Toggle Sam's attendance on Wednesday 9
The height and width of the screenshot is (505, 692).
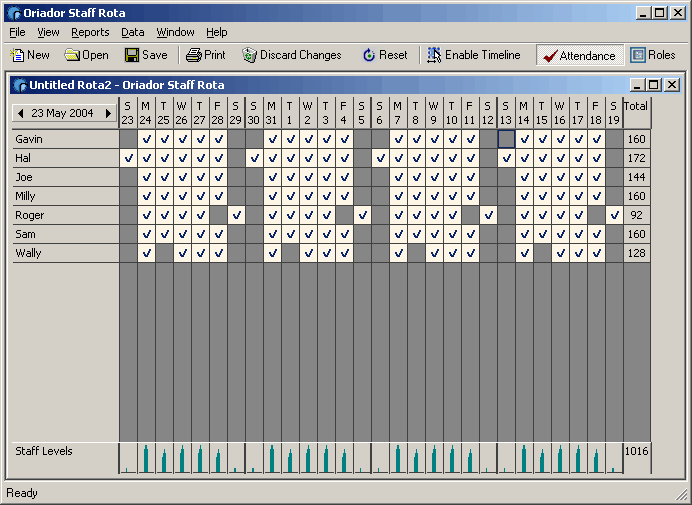pos(434,234)
